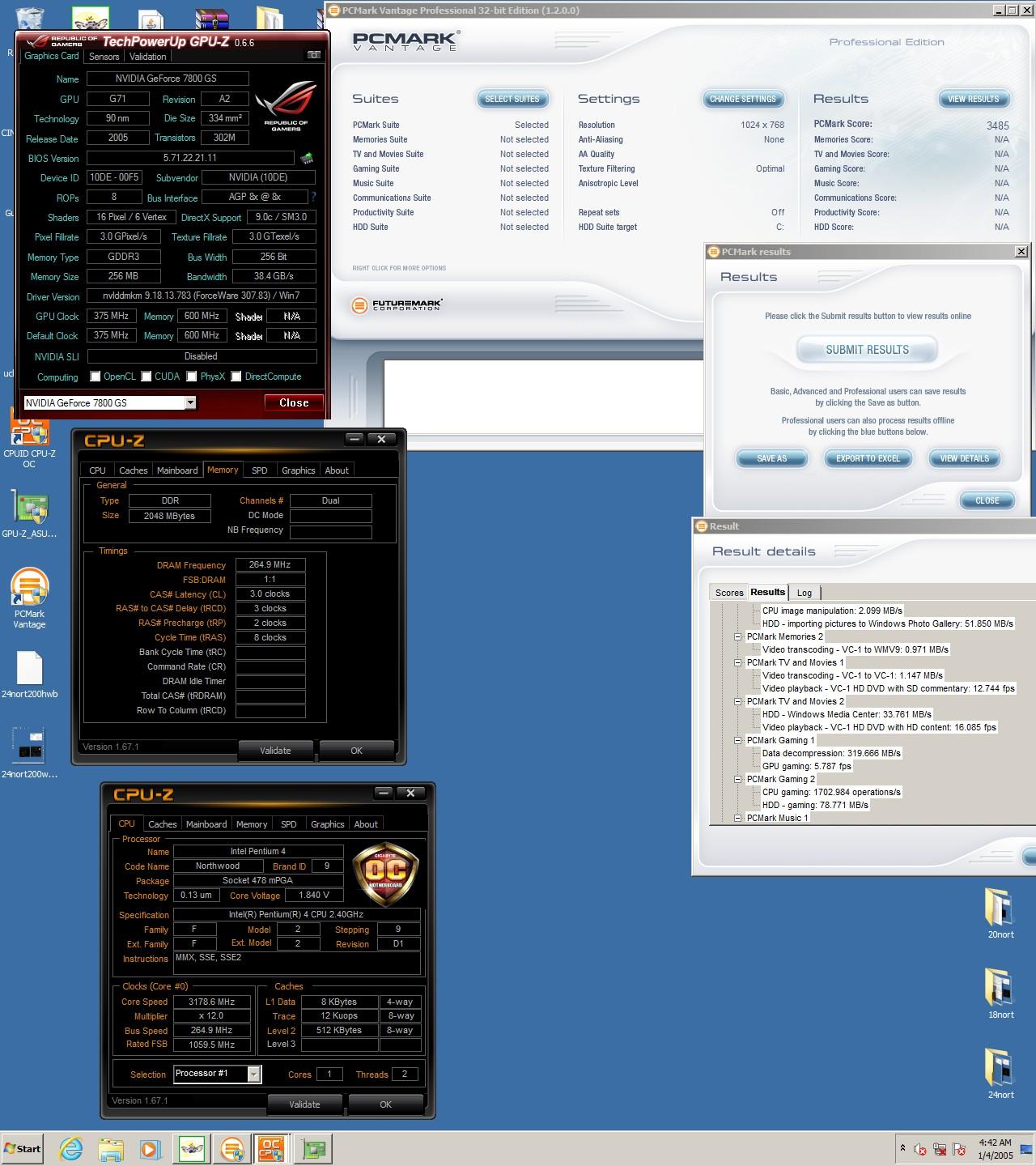Open the Mainboard tab in the lower CPU-Z window

pos(206,824)
